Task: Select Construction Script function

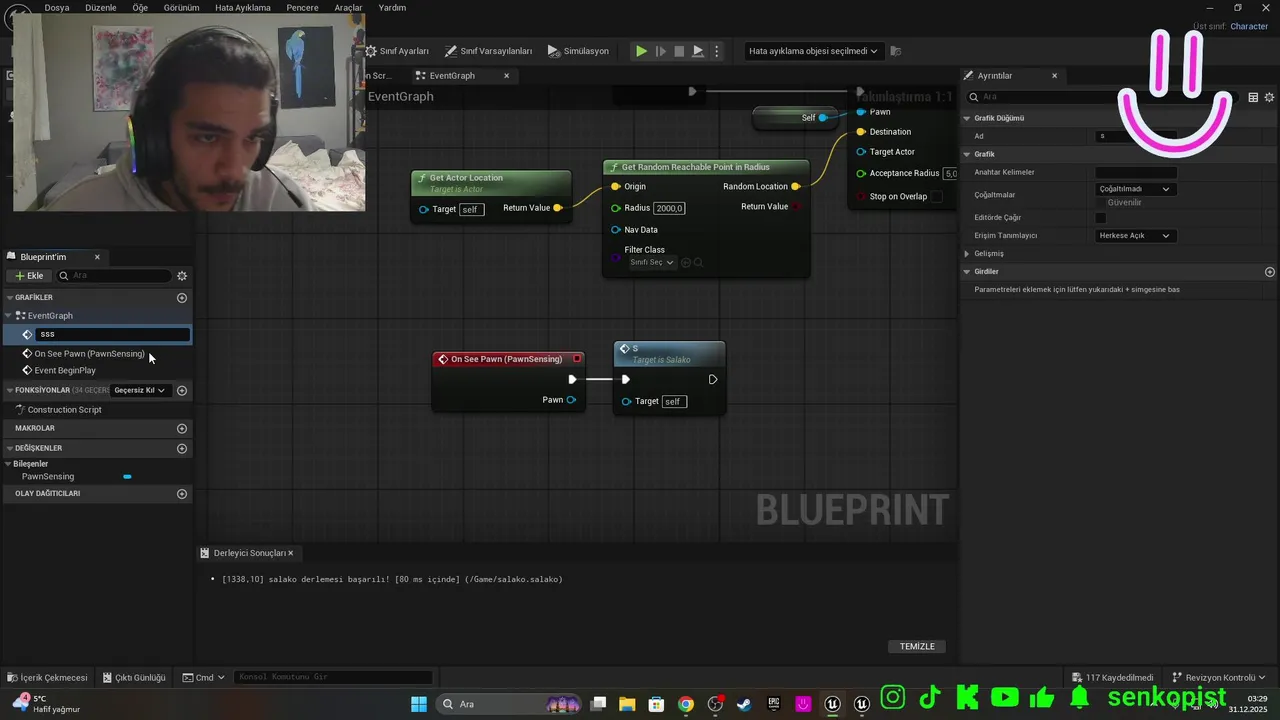Action: pos(64,410)
